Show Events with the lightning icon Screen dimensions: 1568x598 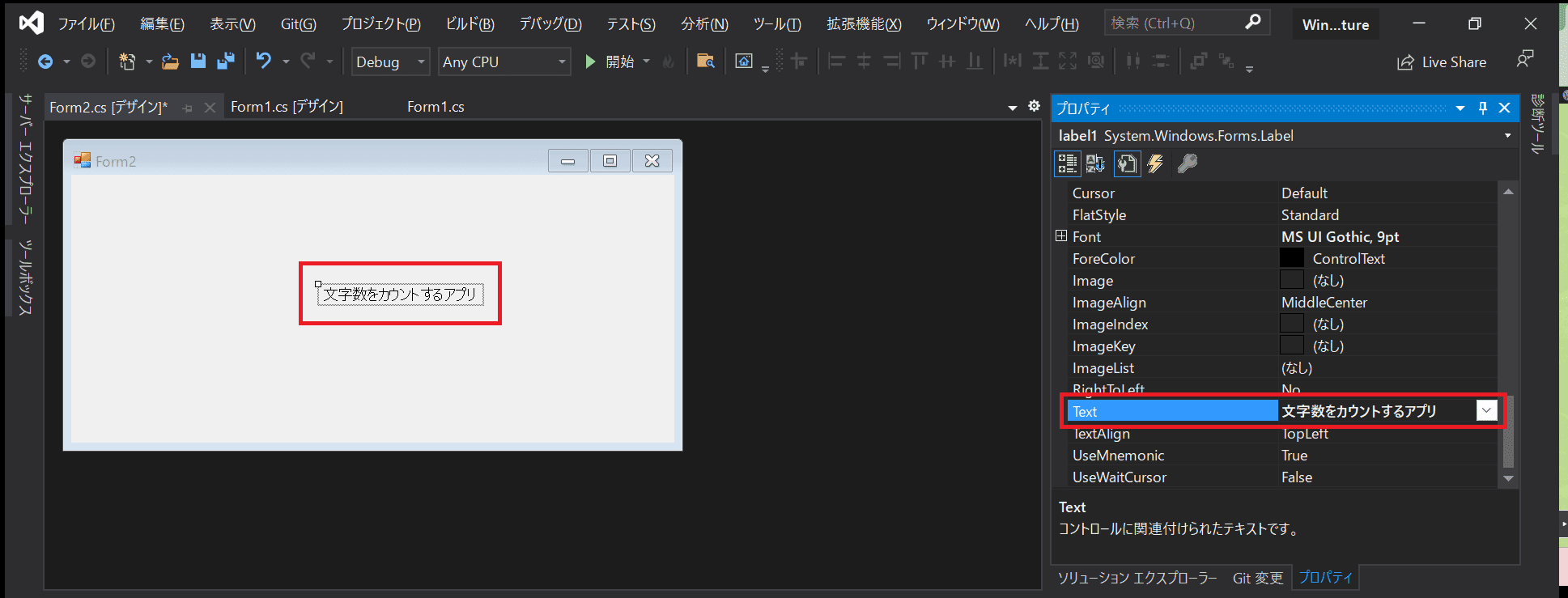pyautogui.click(x=1155, y=163)
